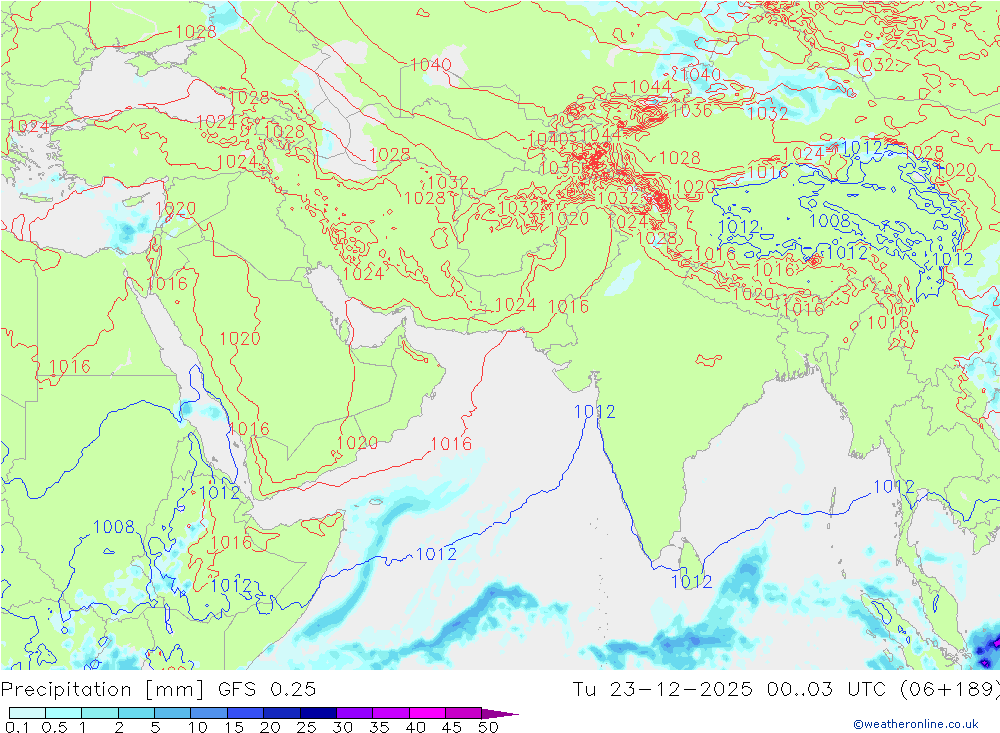Click the blue 1012 label on India's west coast
The width and height of the screenshot is (1000, 733).
pyautogui.click(x=594, y=412)
